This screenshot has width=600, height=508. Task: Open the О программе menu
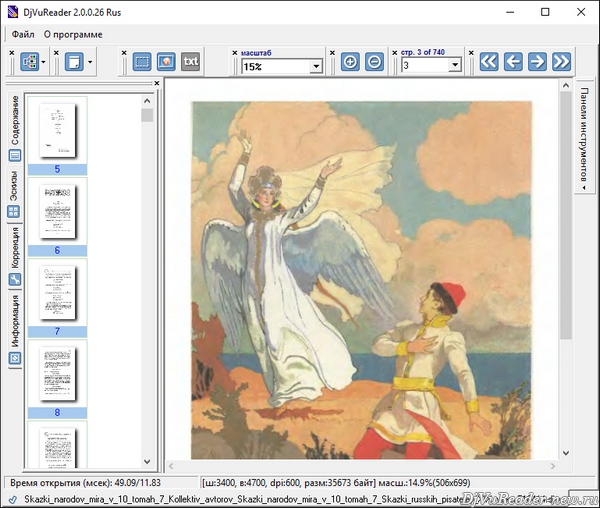pos(73,34)
